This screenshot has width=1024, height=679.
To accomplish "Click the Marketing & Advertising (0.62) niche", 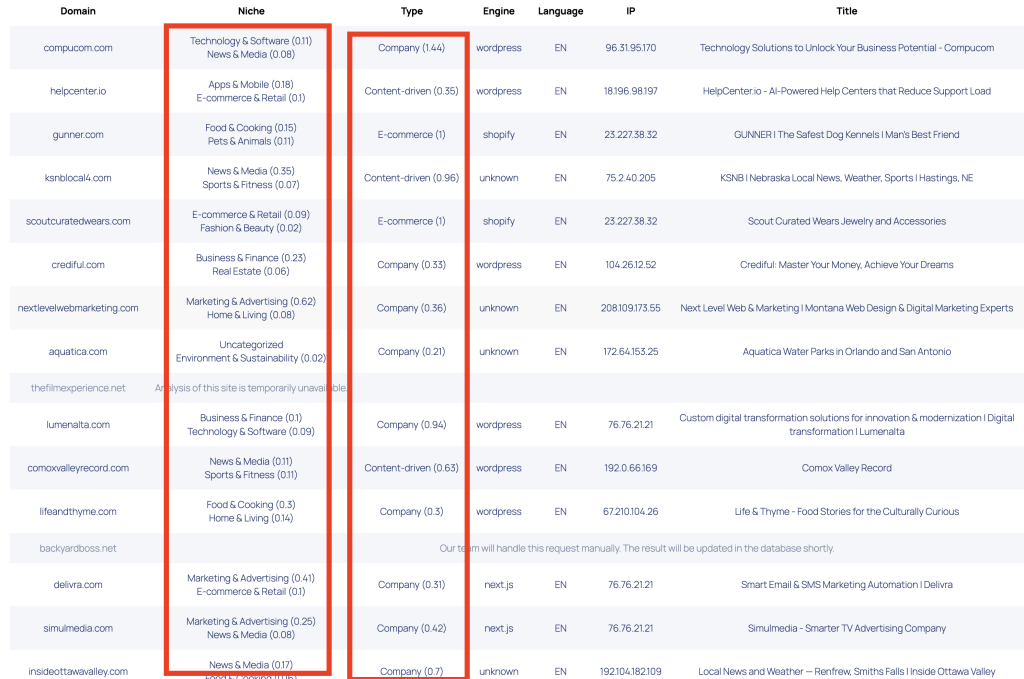I will (x=251, y=301).
